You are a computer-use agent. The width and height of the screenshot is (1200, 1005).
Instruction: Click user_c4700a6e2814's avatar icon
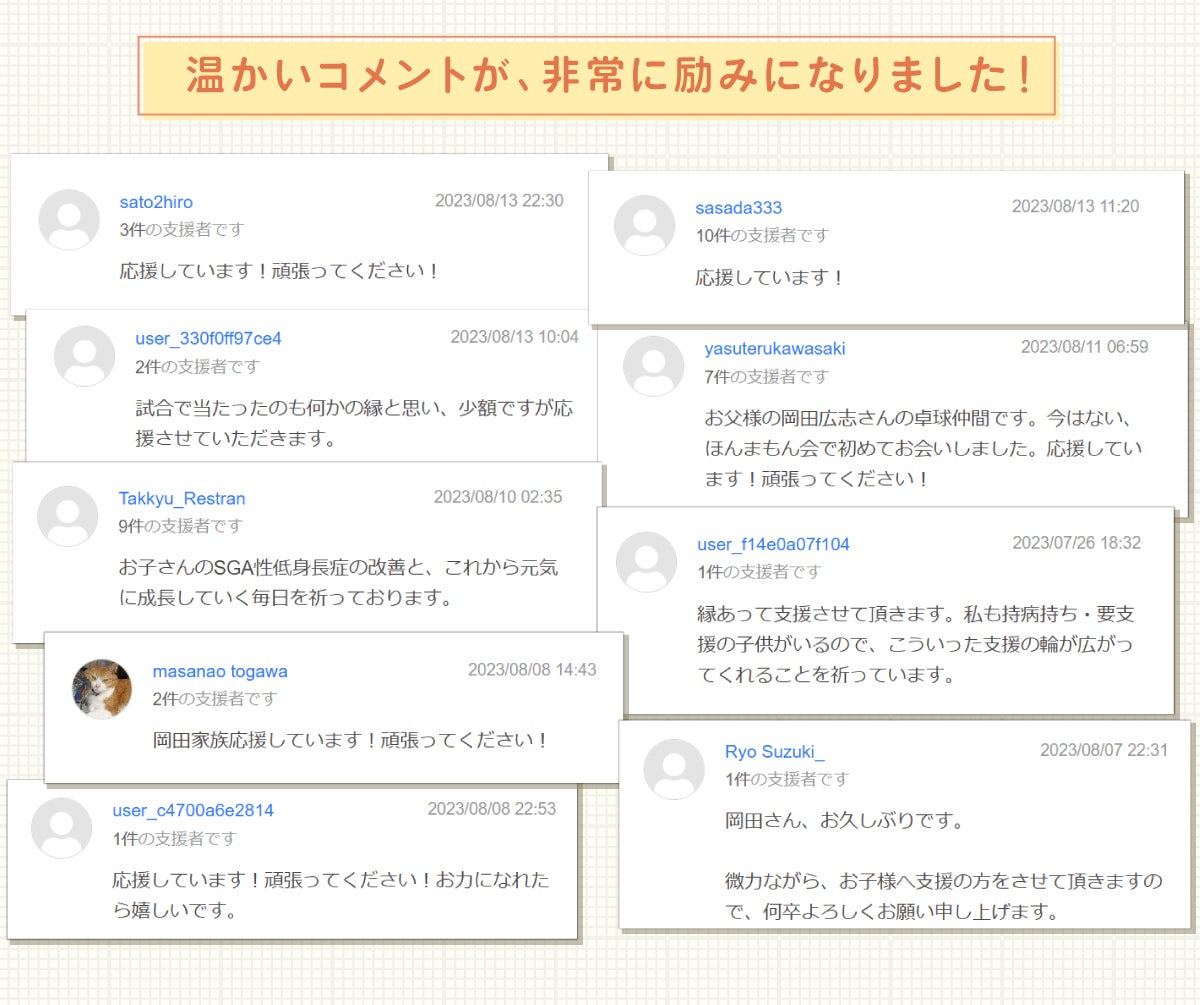click(x=61, y=828)
